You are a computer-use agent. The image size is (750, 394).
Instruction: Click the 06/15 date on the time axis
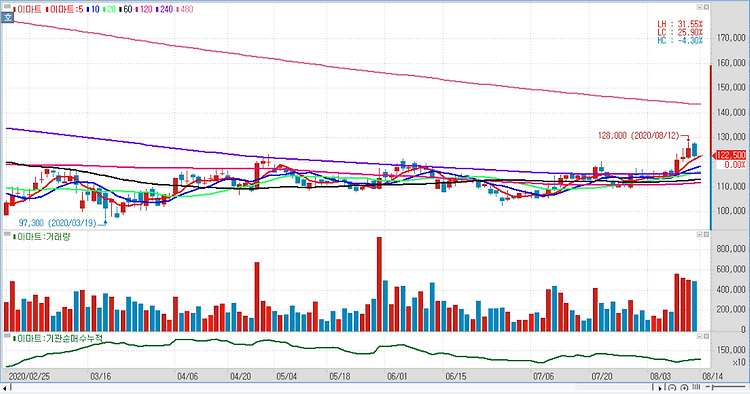tap(456, 376)
